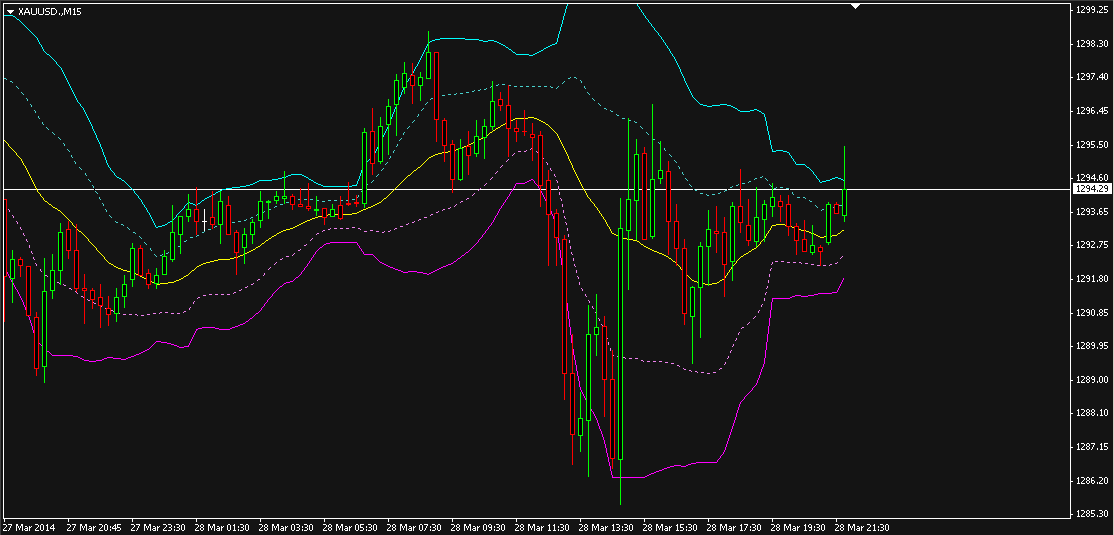Click the 28 Mar 15:30 time label
Image resolution: width=1114 pixels, height=535 pixels.
(669, 528)
